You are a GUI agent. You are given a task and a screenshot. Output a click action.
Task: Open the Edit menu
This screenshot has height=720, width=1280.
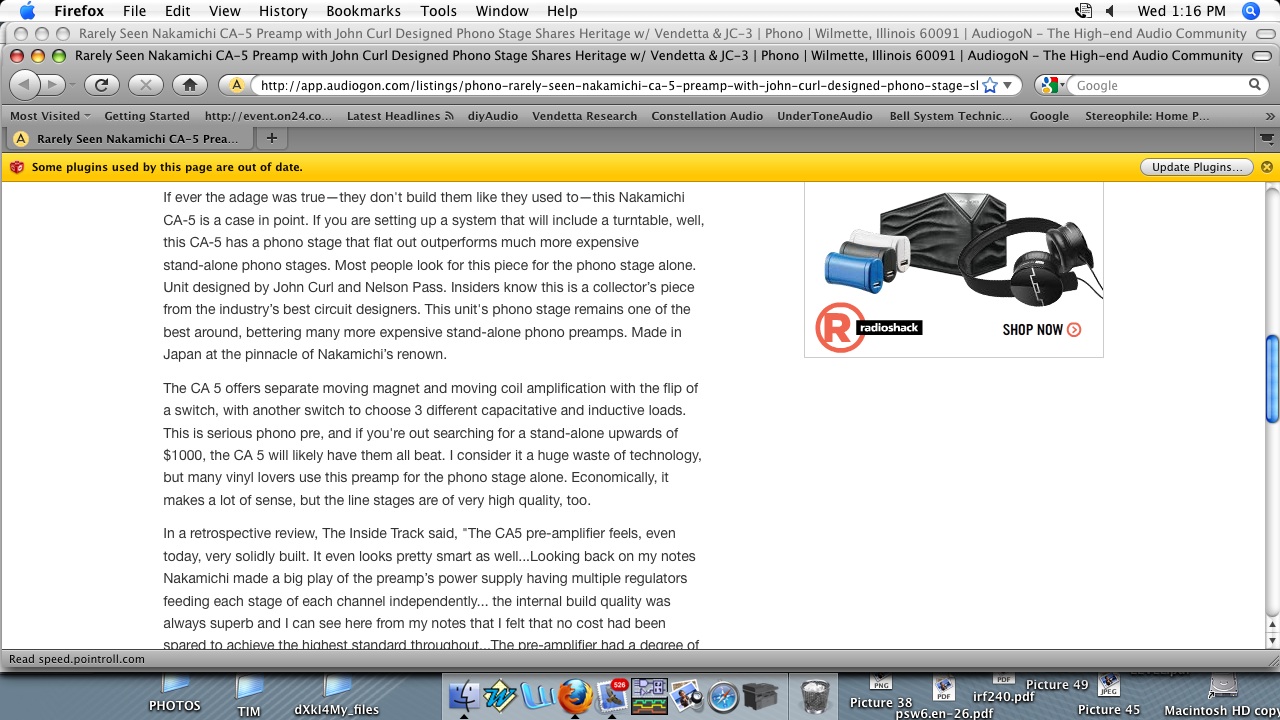(x=178, y=11)
